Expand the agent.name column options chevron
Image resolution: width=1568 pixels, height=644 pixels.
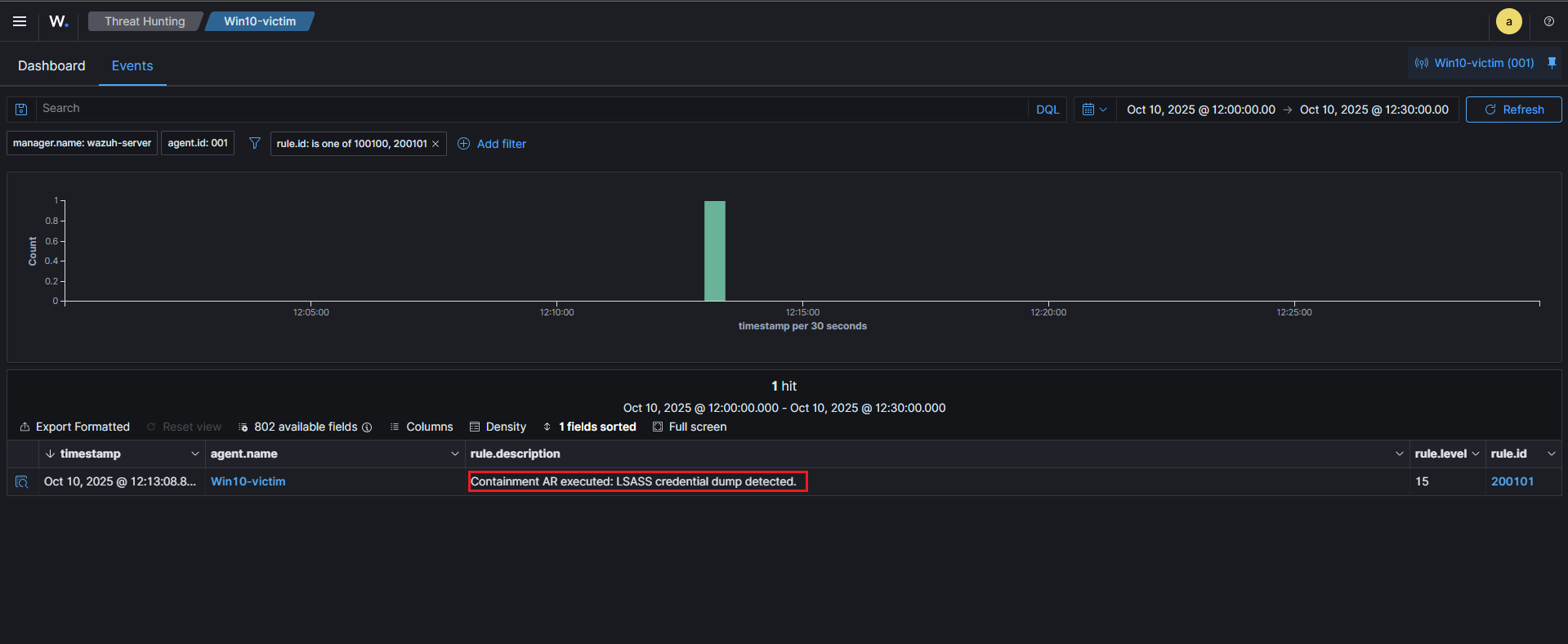(x=454, y=454)
